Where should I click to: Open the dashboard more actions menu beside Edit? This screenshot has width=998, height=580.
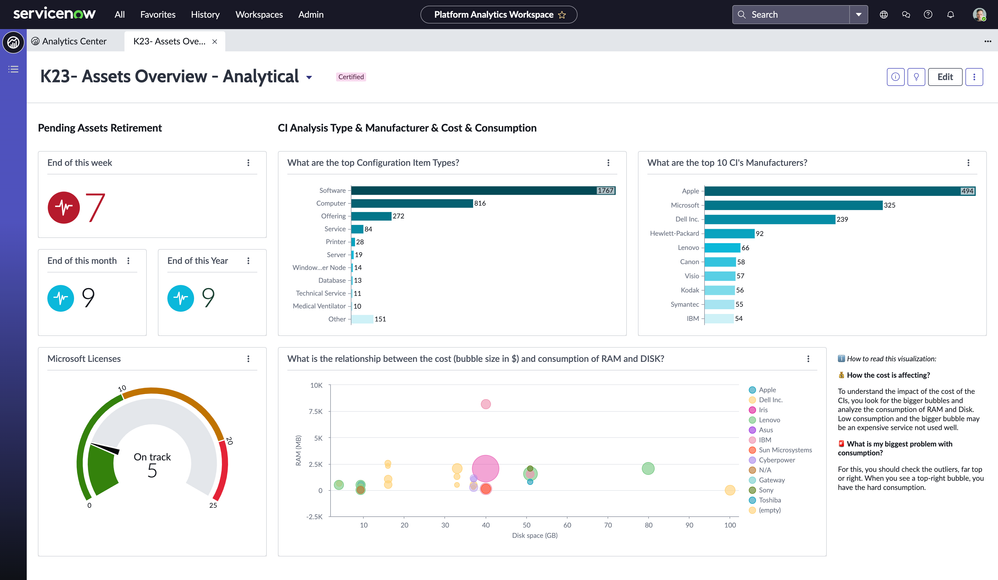click(x=974, y=77)
